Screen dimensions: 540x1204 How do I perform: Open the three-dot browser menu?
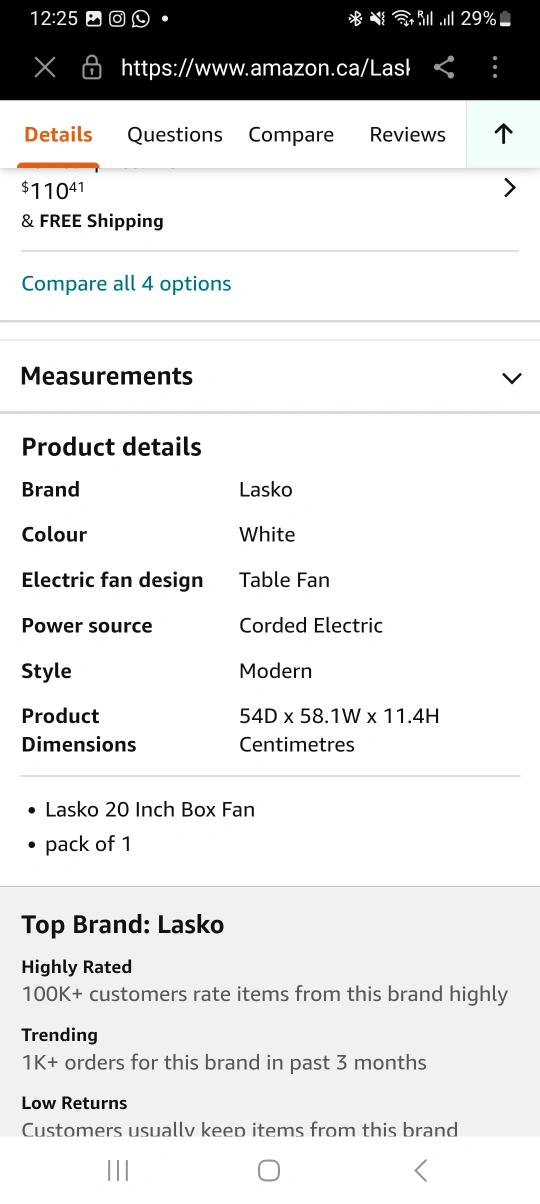(x=495, y=68)
